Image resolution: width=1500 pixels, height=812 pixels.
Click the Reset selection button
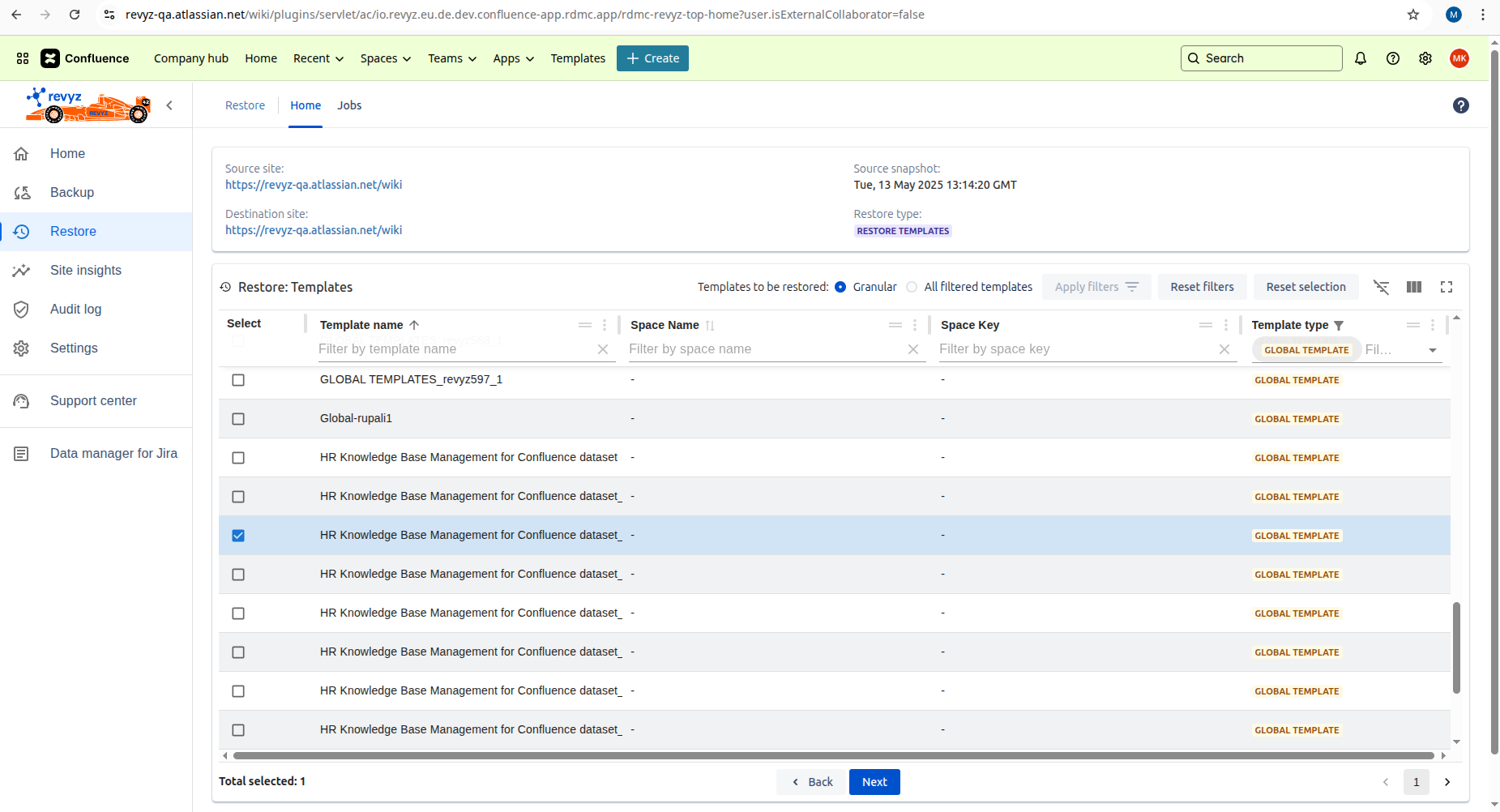pyautogui.click(x=1306, y=287)
